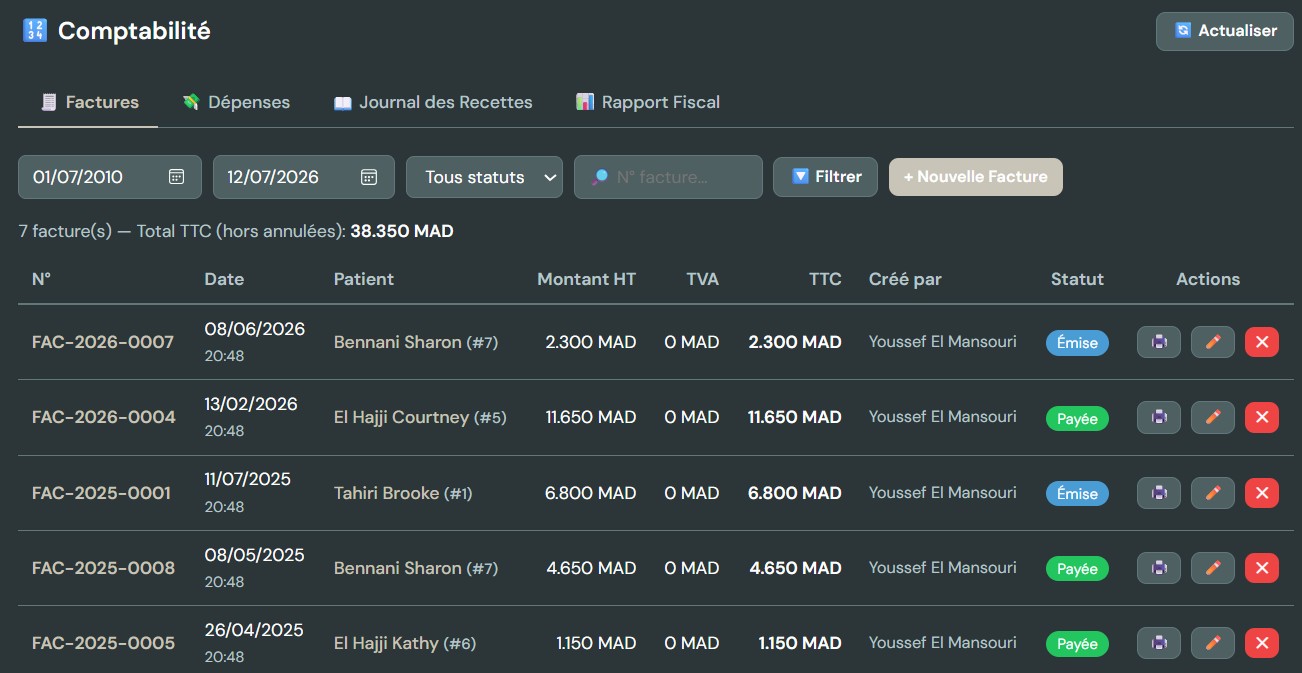Open calendar picker for end date 12/07/2026

coord(369,177)
